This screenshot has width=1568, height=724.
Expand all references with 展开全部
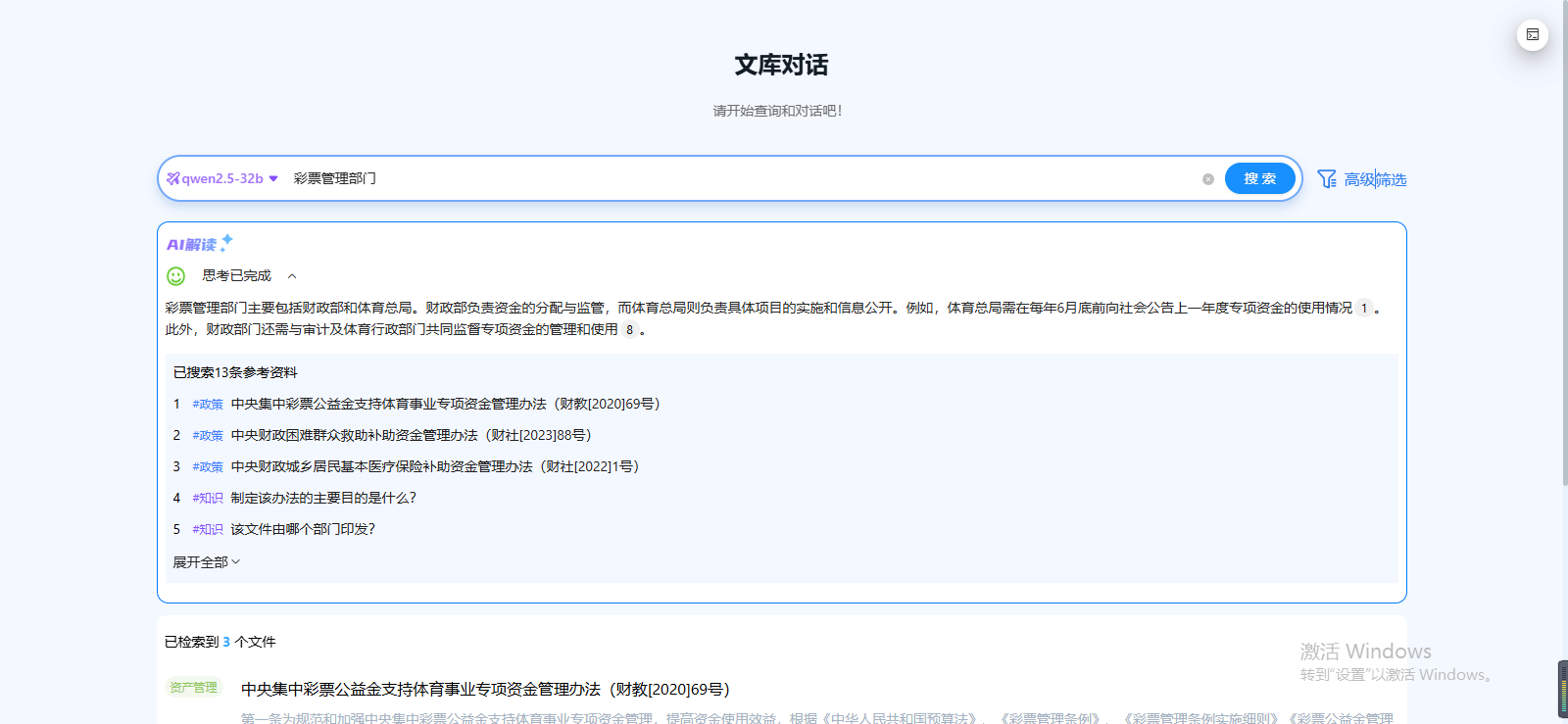pos(206,562)
